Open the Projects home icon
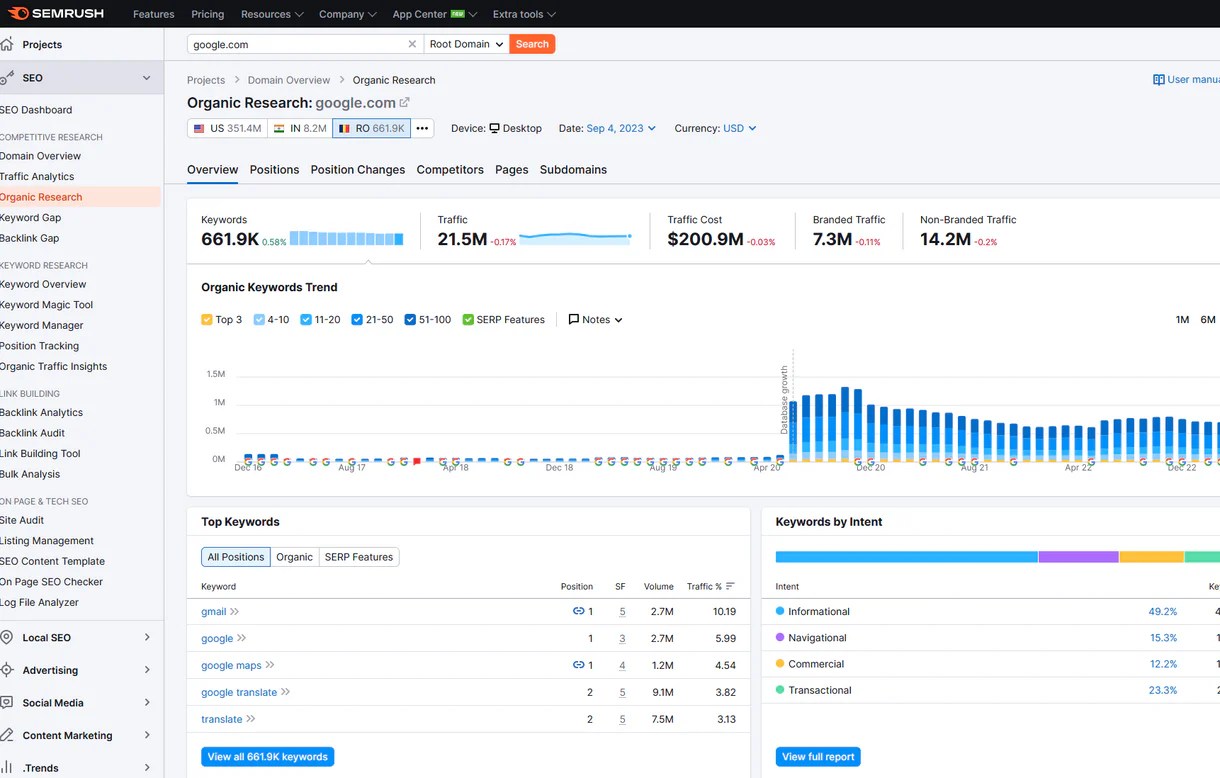 pyautogui.click(x=7, y=44)
